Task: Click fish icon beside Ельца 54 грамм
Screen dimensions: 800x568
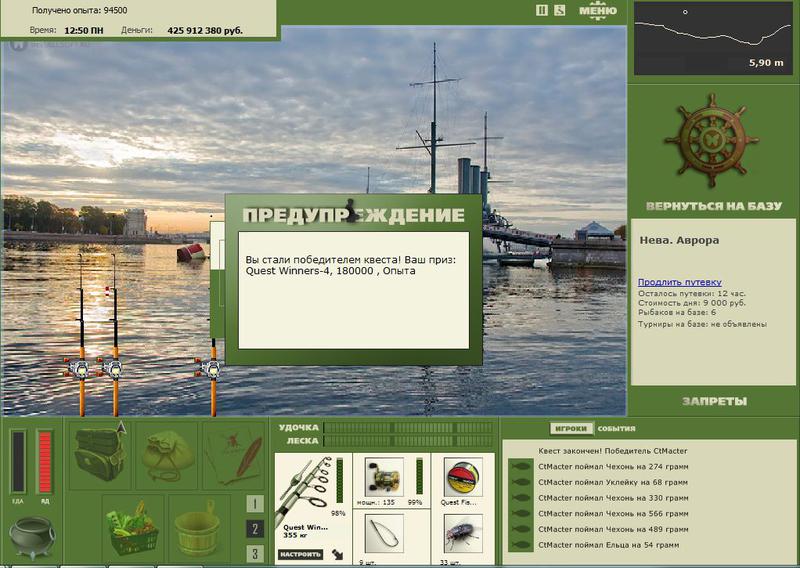Action: click(520, 545)
